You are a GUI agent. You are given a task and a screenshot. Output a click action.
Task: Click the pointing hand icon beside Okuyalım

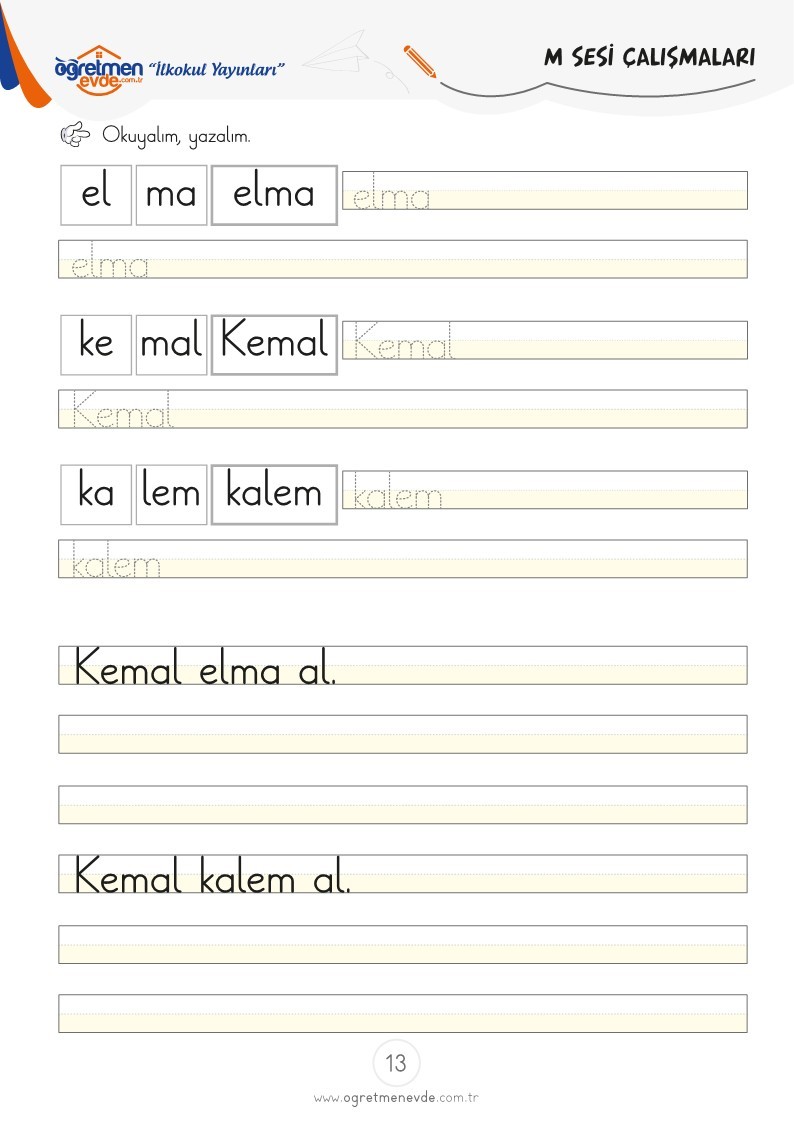coord(75,134)
